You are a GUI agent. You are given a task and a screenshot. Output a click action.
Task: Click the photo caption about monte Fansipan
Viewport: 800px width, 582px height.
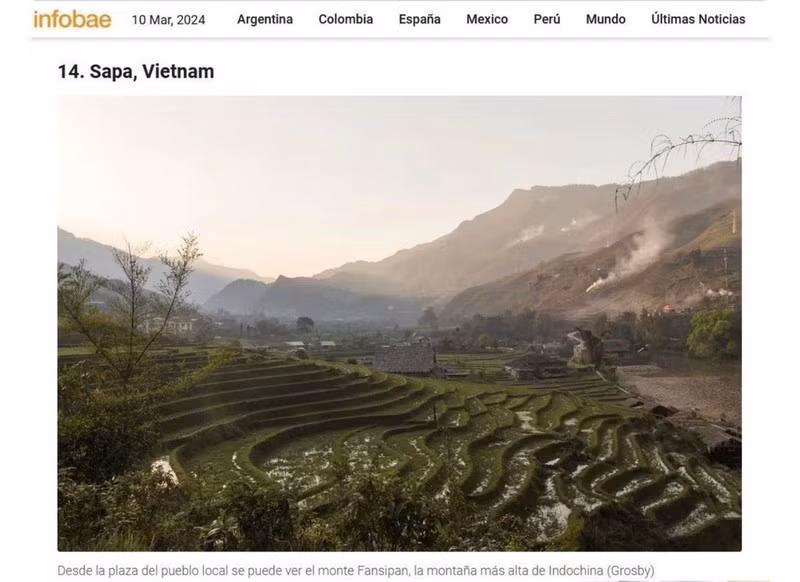point(356,570)
